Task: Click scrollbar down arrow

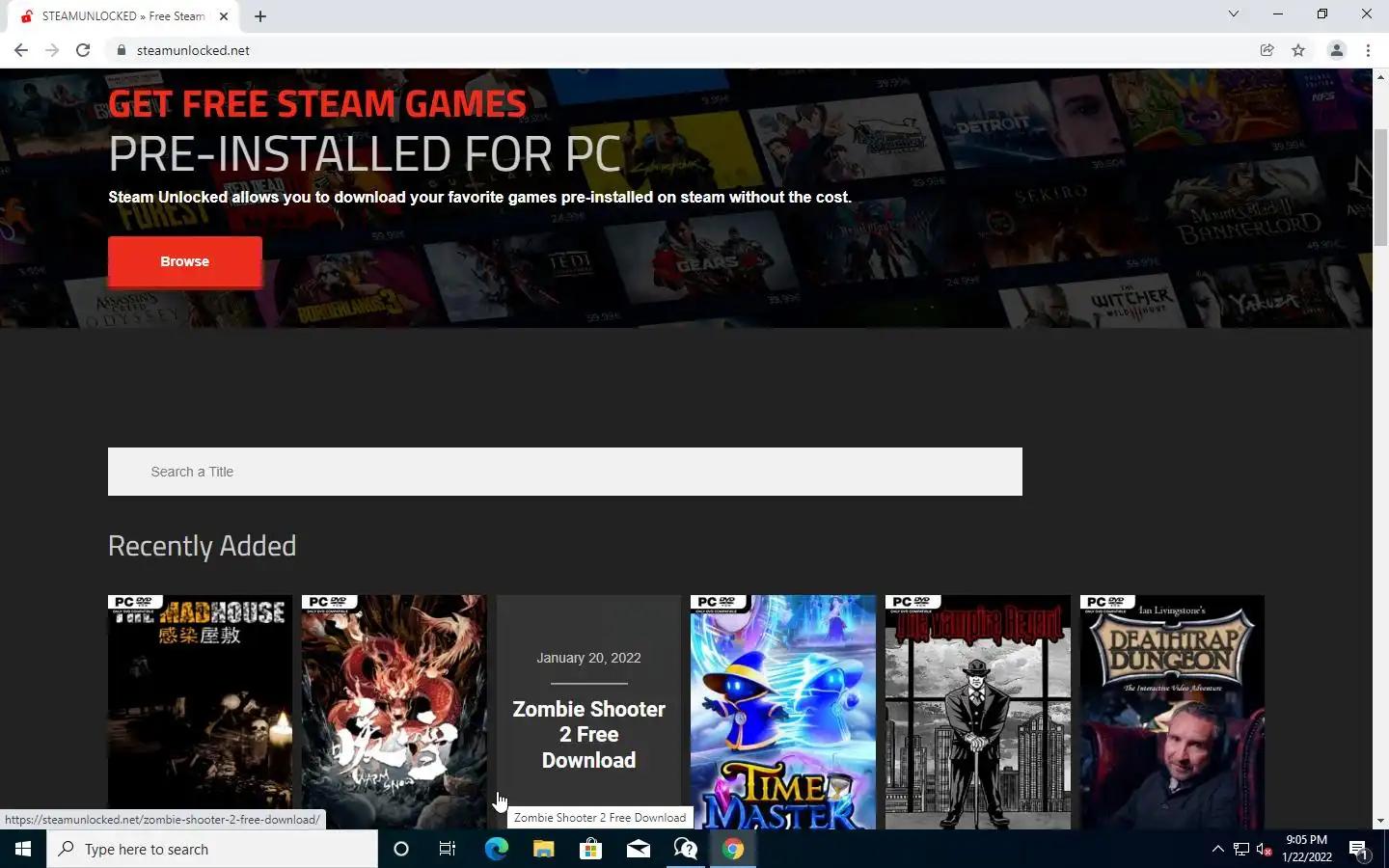Action: (1380, 821)
